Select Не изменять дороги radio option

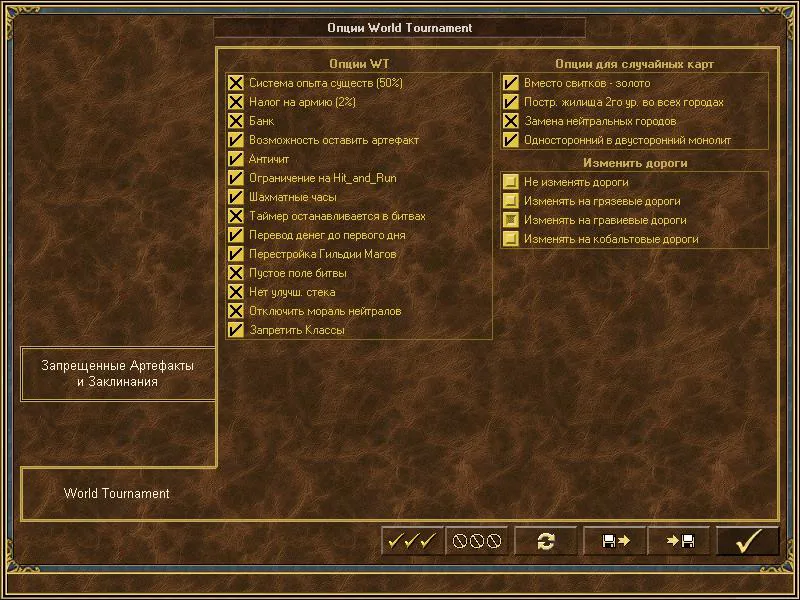tap(511, 182)
